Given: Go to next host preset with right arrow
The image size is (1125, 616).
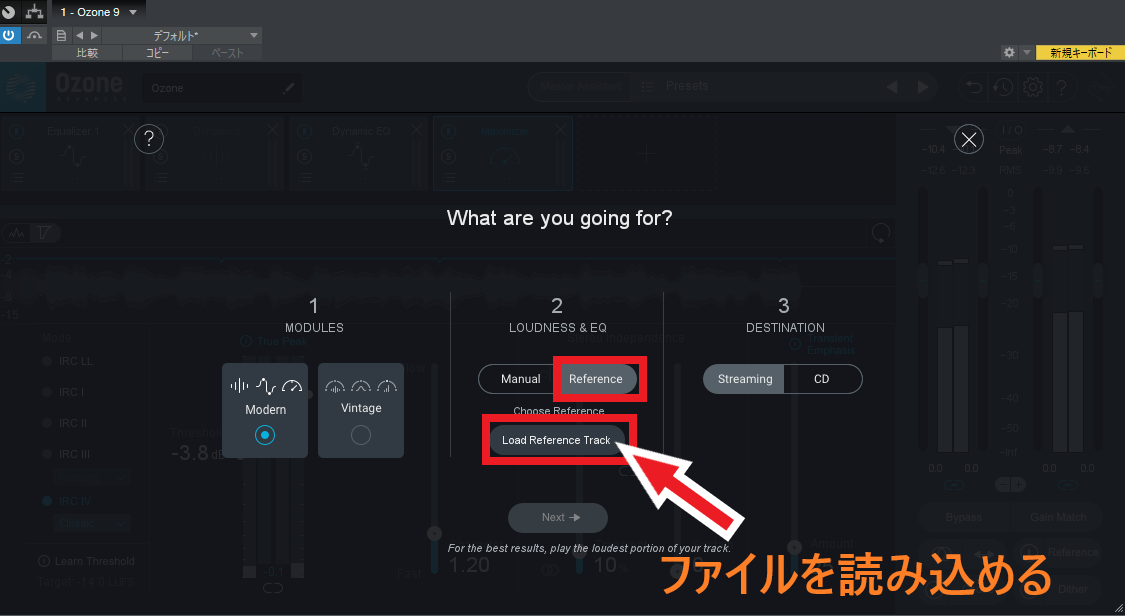Looking at the screenshot, I should coord(94,35).
